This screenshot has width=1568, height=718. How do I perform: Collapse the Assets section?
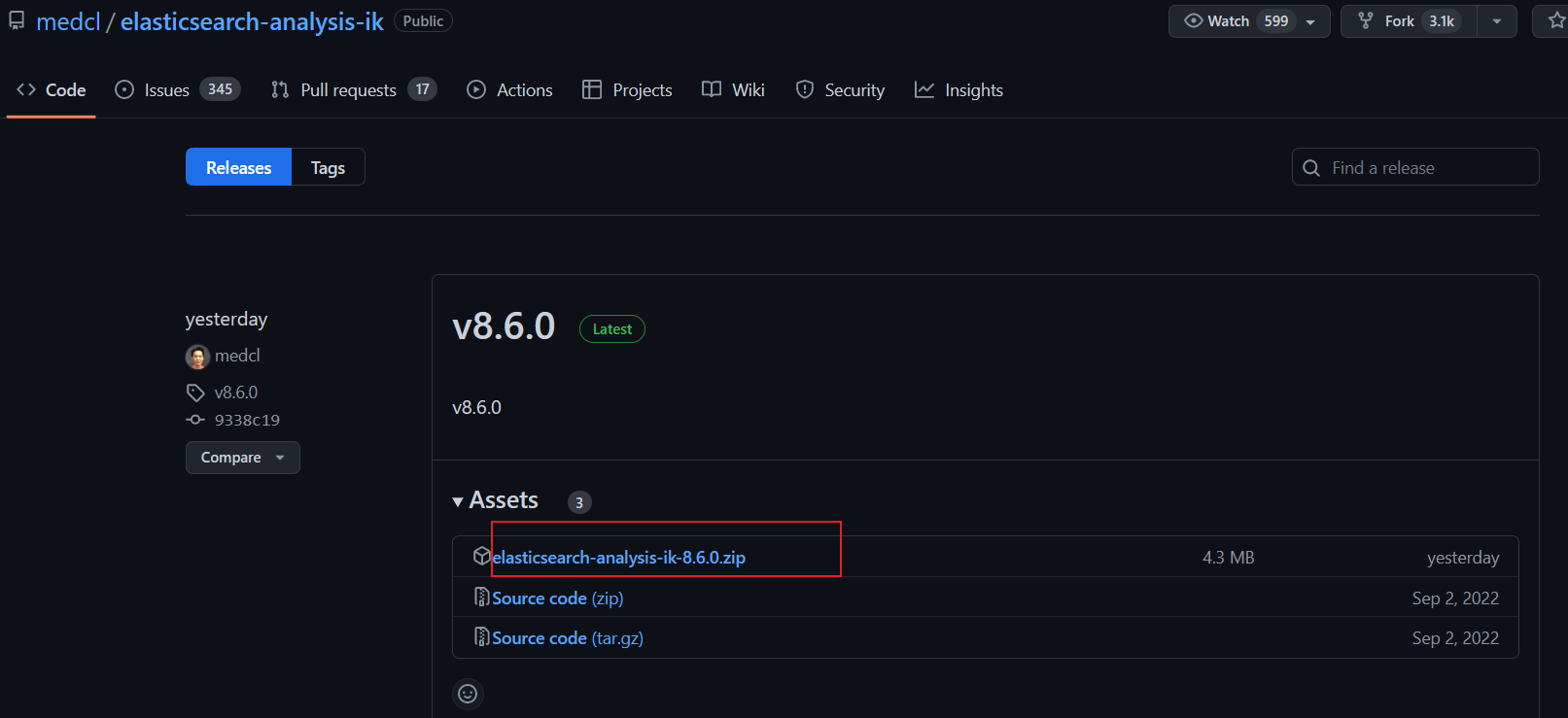tap(495, 500)
